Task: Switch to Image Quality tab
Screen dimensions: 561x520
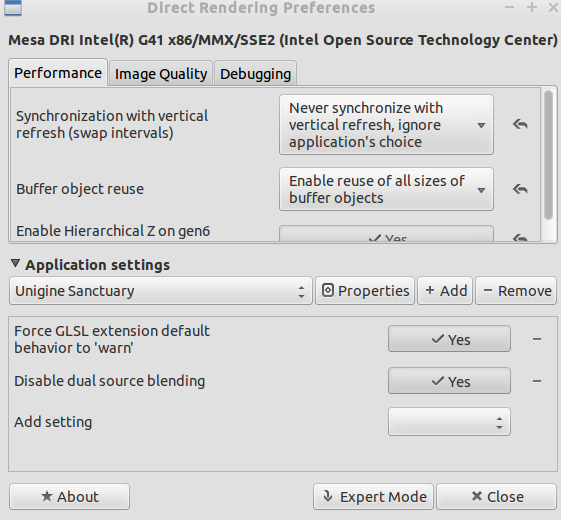Action: (161, 74)
